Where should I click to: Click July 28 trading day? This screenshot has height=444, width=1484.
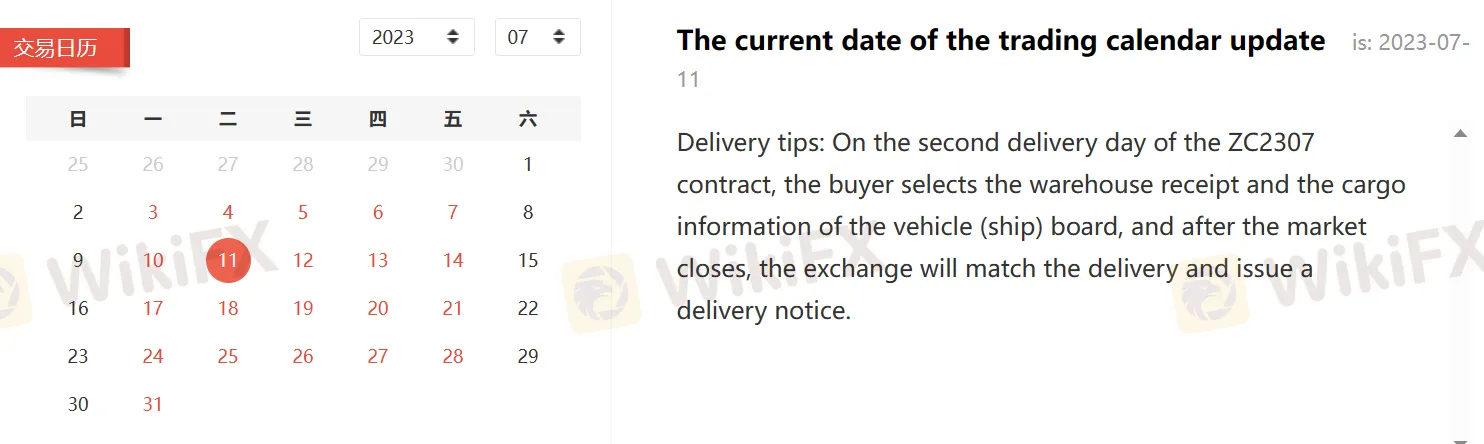pos(453,356)
